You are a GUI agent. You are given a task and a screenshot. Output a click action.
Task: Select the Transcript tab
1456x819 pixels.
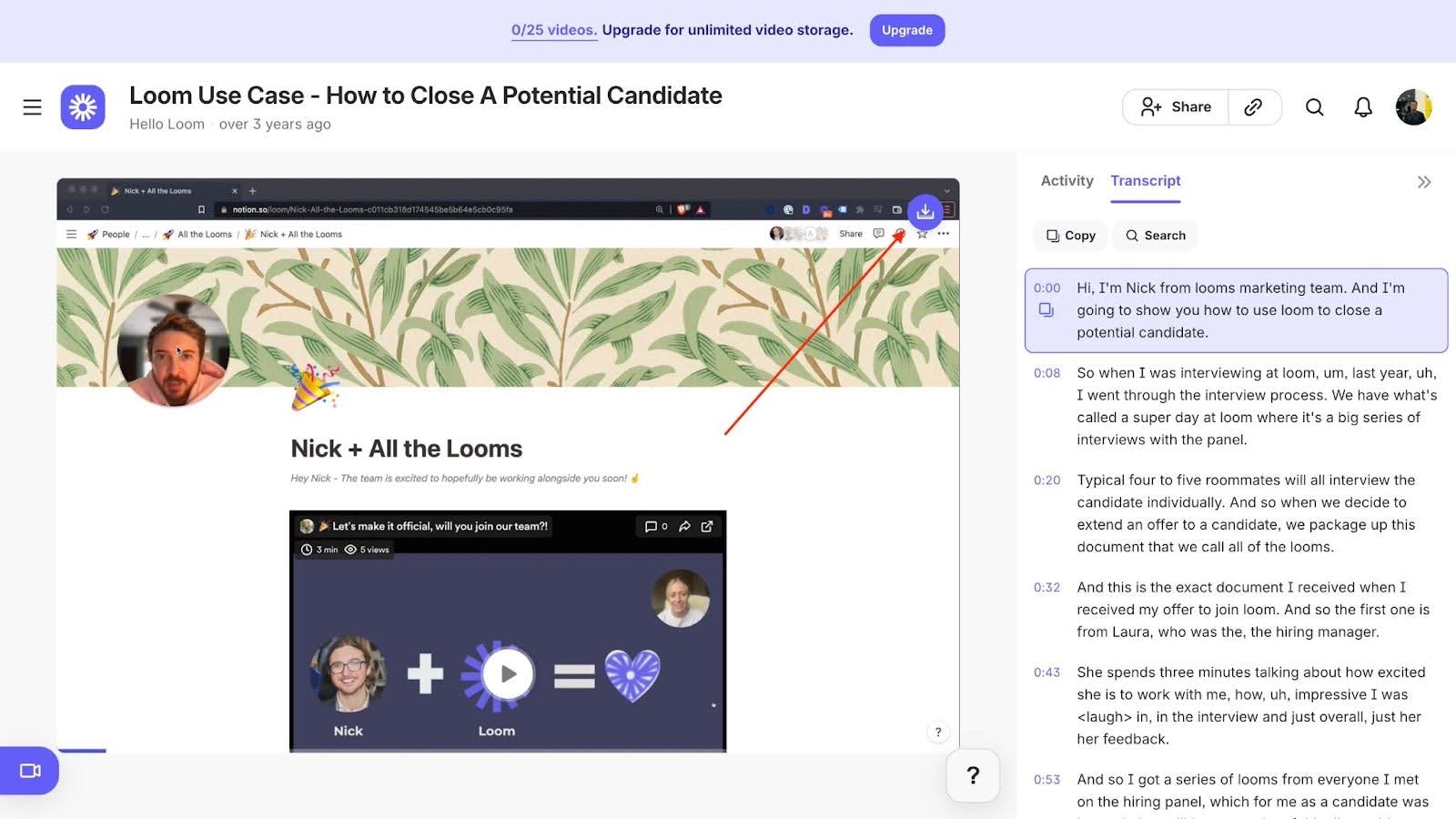point(1146,180)
